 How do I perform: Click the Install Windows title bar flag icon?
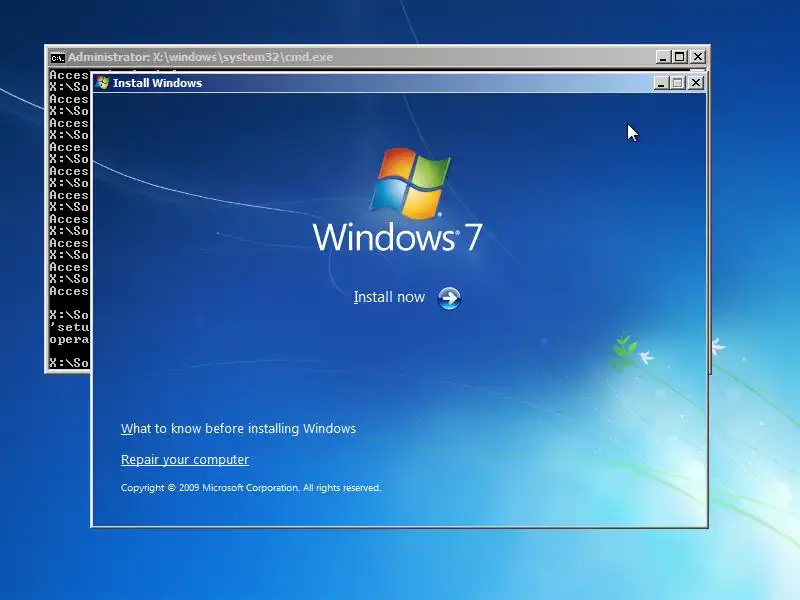coord(103,83)
